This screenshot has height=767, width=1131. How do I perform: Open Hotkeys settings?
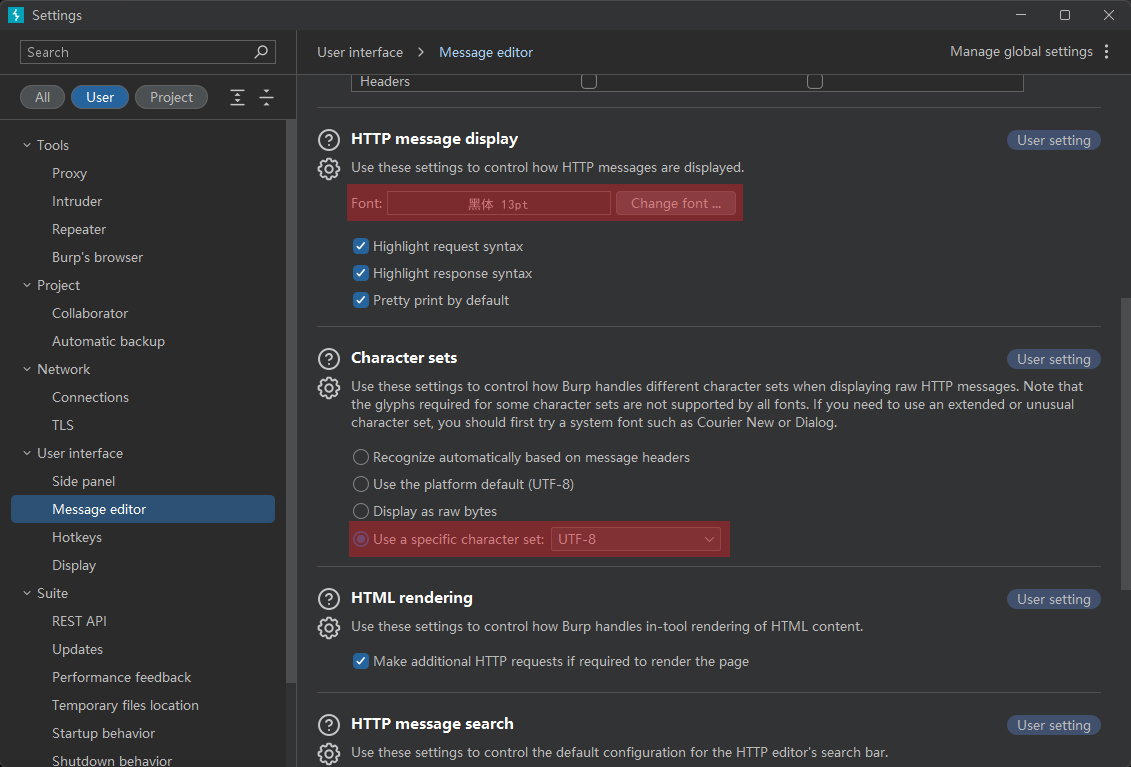[76, 538]
